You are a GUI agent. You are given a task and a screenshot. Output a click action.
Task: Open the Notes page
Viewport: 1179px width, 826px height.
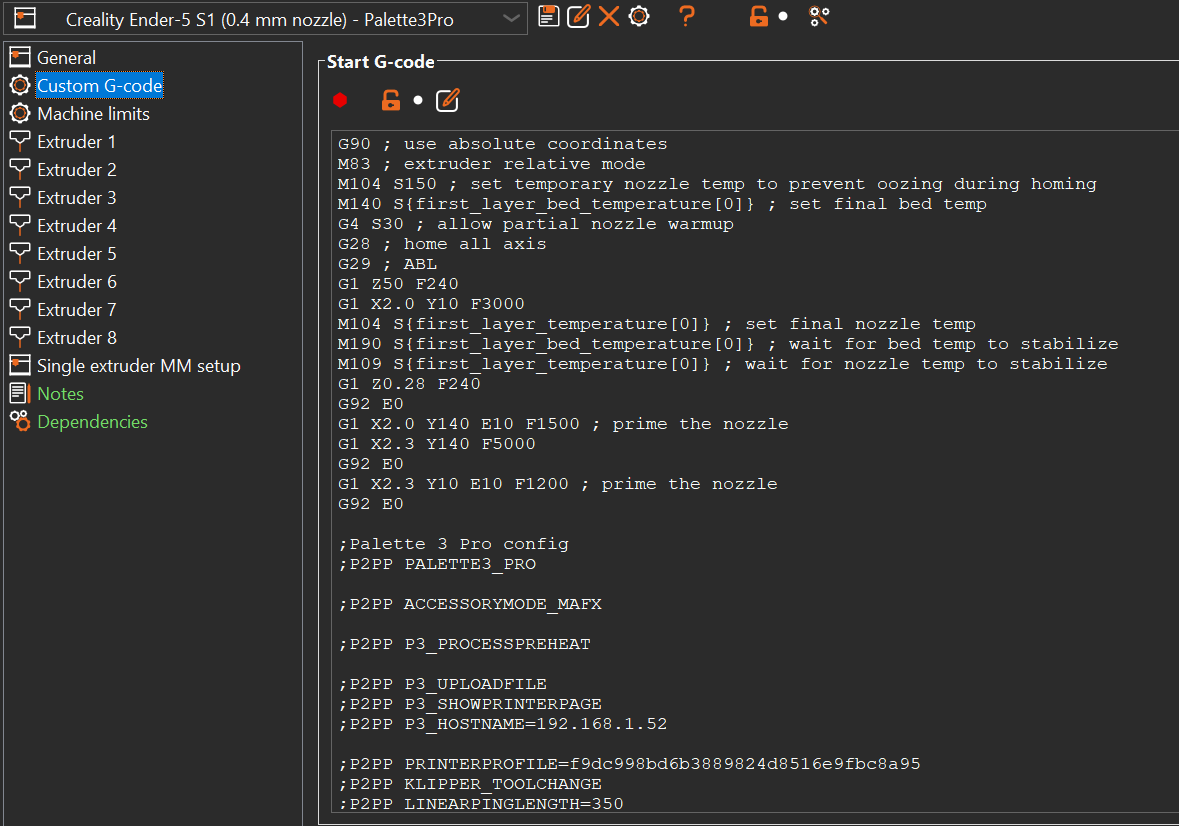point(60,394)
